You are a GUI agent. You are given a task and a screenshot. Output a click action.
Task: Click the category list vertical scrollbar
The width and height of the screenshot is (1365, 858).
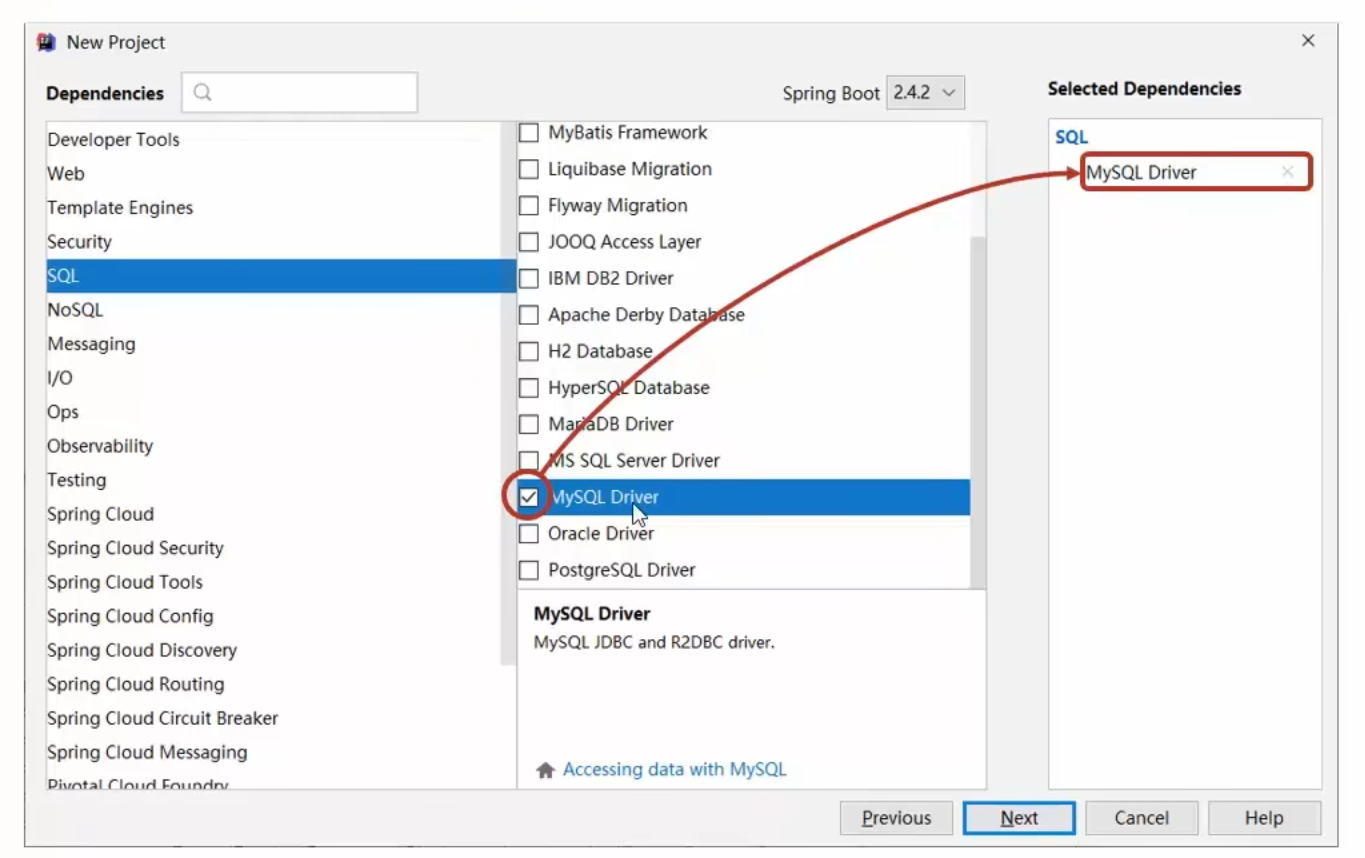coord(508,395)
